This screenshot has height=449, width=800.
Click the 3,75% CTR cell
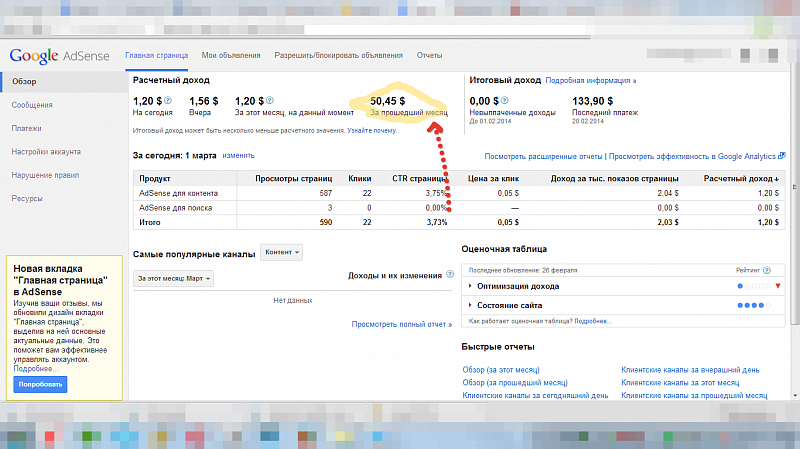[x=436, y=193]
